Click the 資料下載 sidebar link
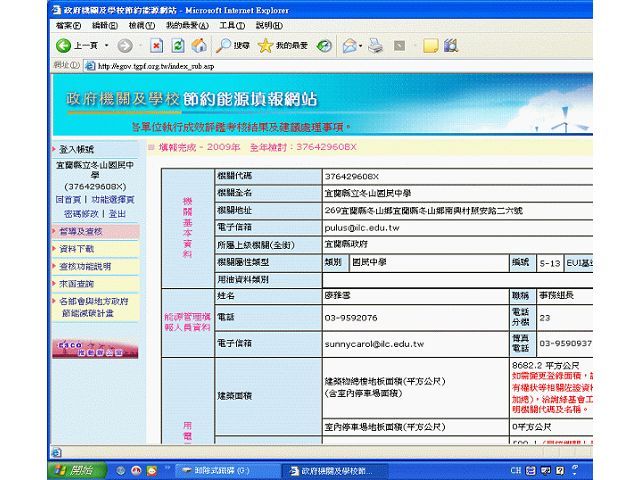Viewport: 640px width, 480px height. 77,248
